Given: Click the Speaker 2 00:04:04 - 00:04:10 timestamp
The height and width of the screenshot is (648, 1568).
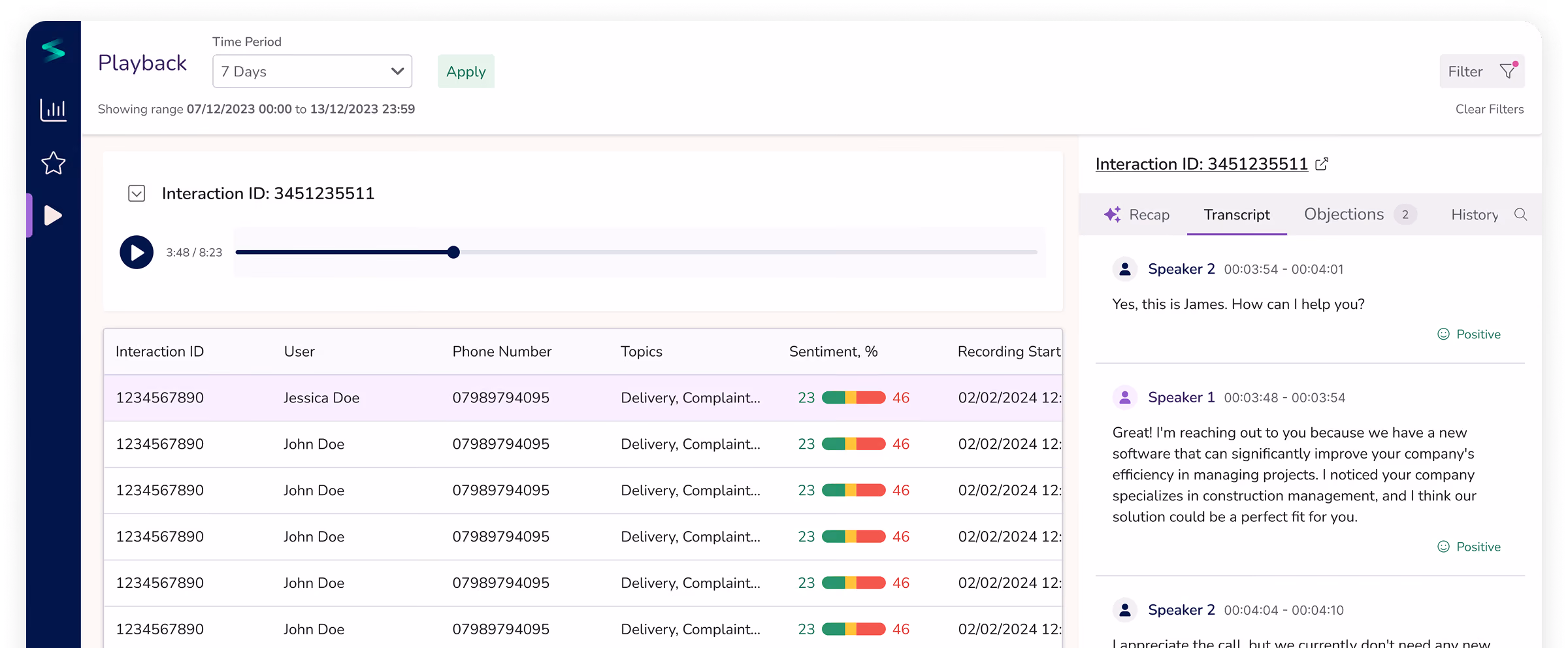Looking at the screenshot, I should [x=1283, y=610].
